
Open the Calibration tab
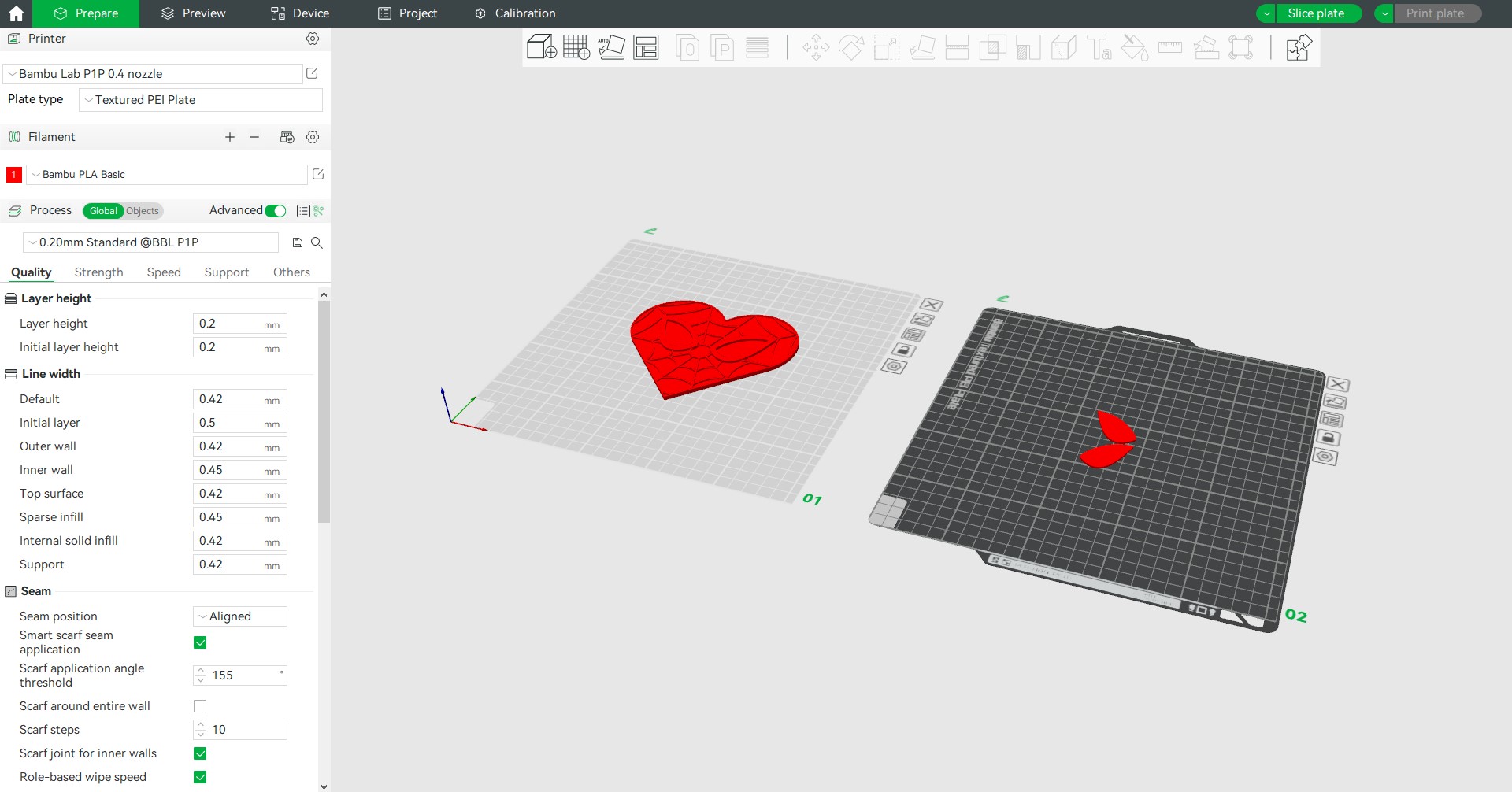(515, 13)
